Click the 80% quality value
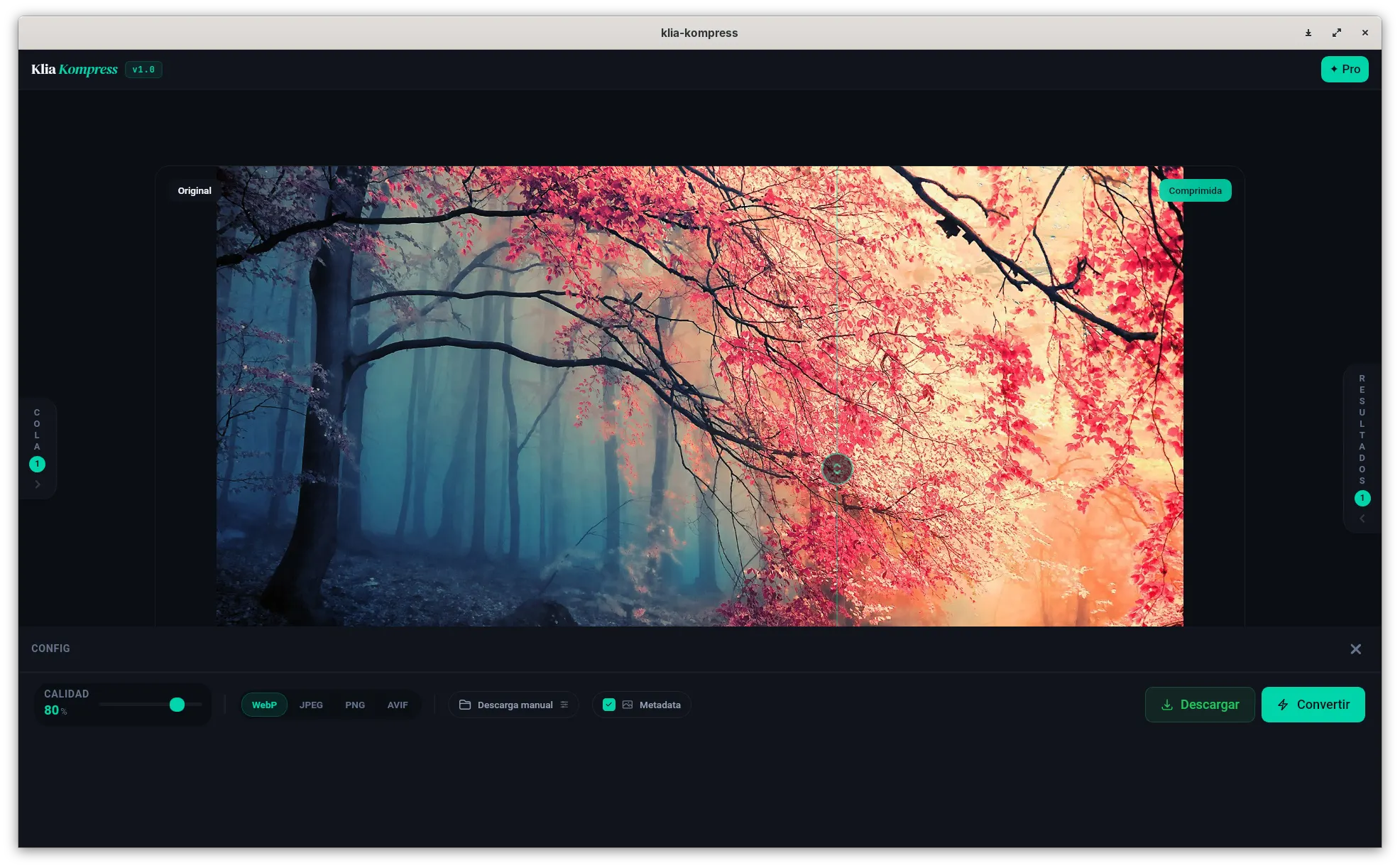Viewport: 1400px width, 868px height. 55,710
